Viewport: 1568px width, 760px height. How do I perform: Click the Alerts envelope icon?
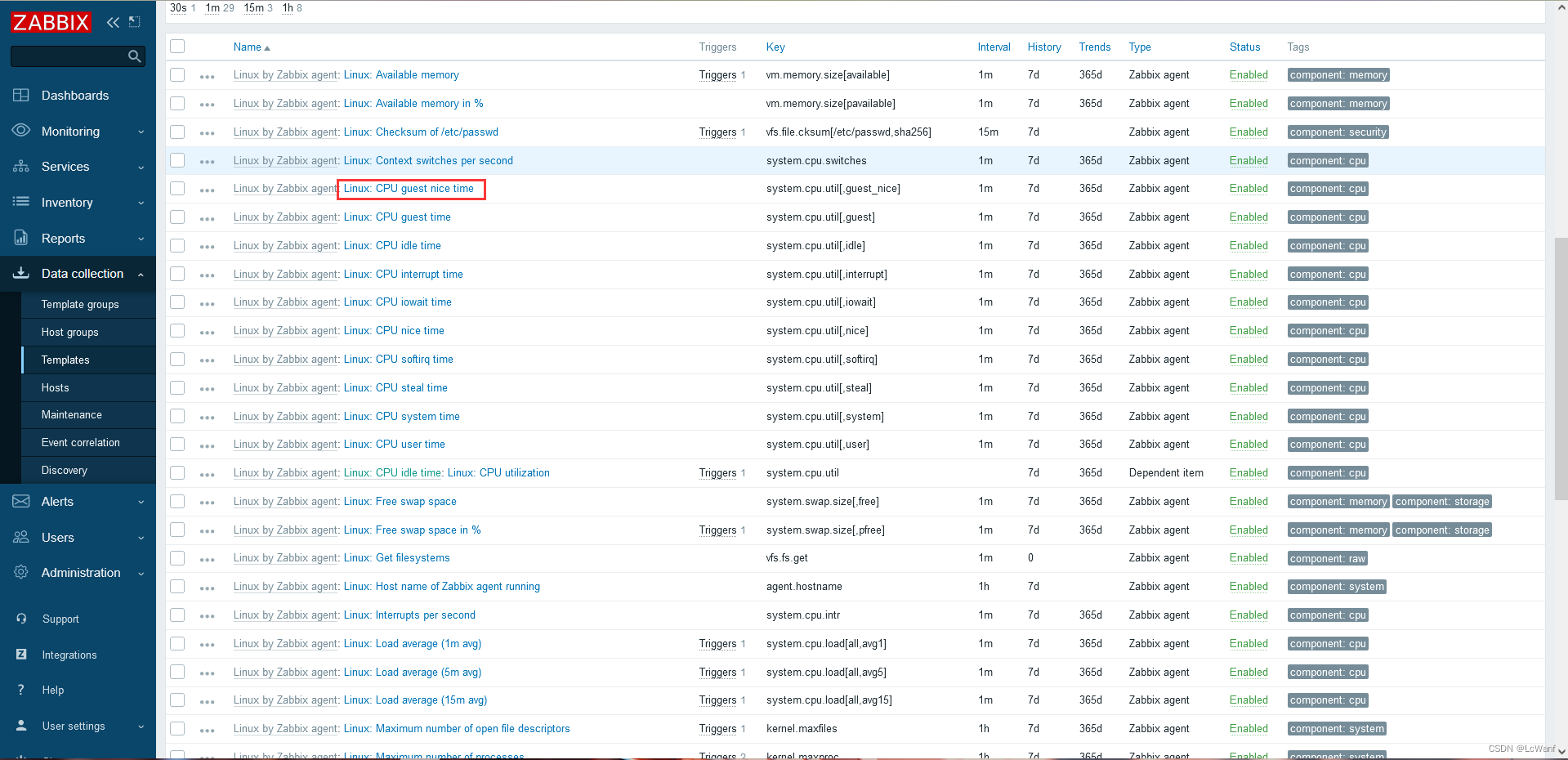pyautogui.click(x=21, y=501)
